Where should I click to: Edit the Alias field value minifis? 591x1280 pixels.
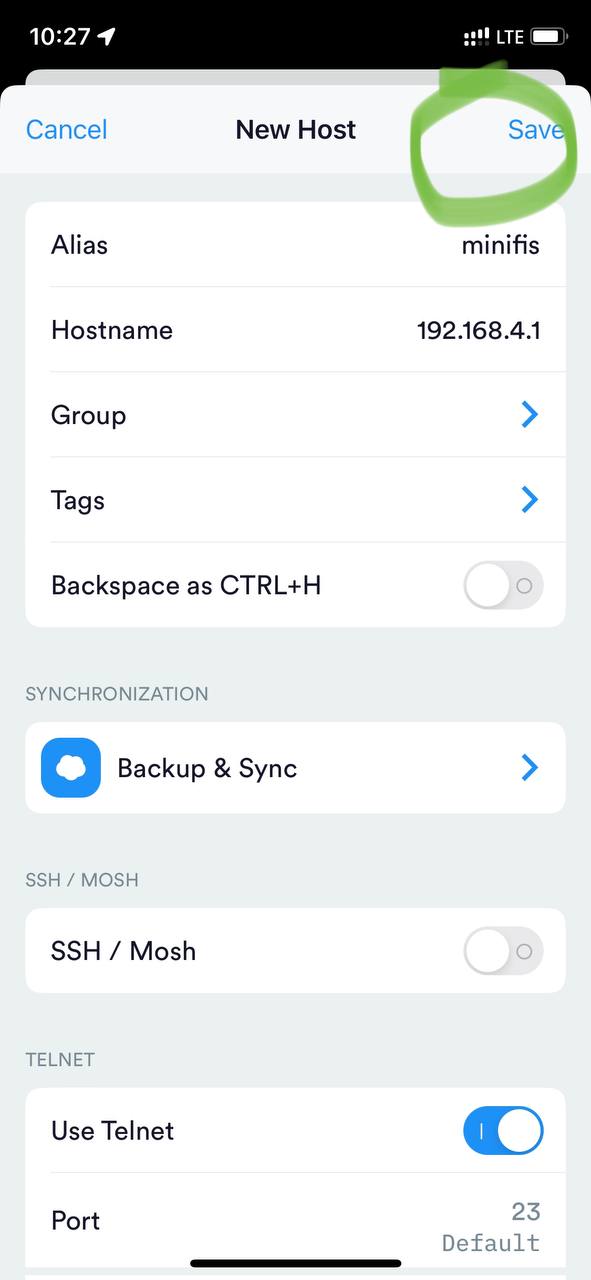(500, 245)
